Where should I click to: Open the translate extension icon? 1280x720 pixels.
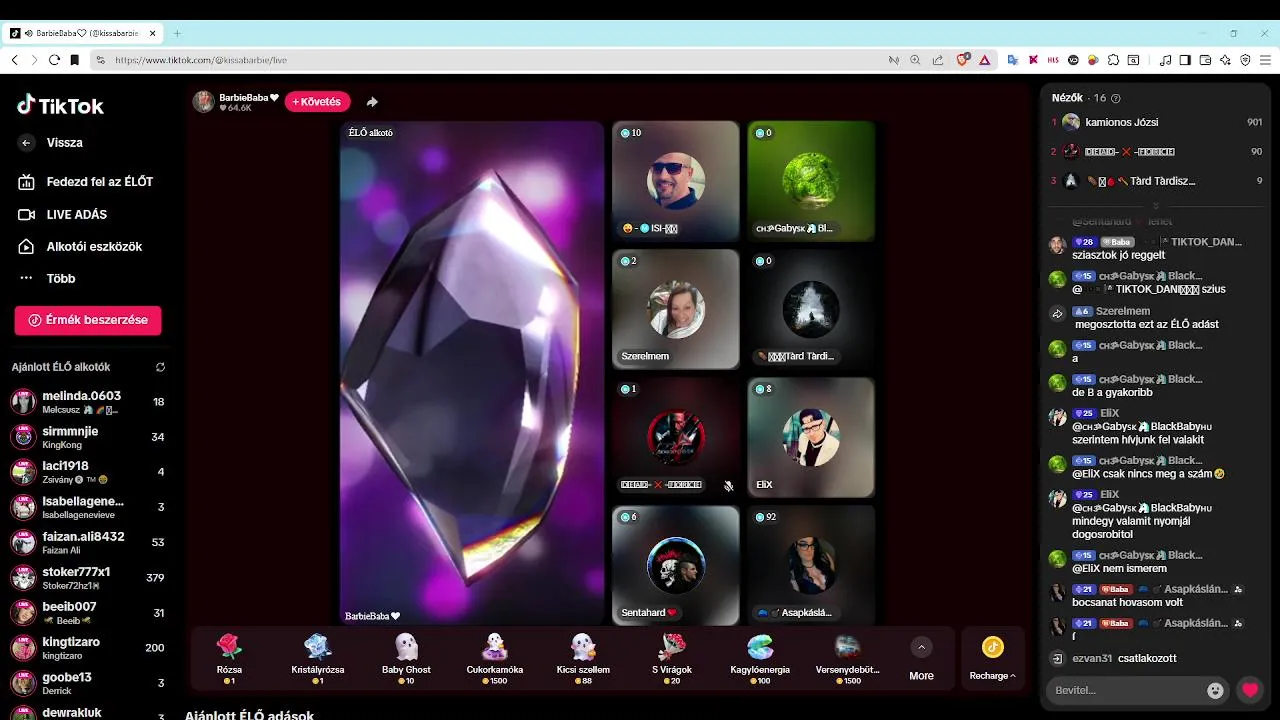point(1012,60)
